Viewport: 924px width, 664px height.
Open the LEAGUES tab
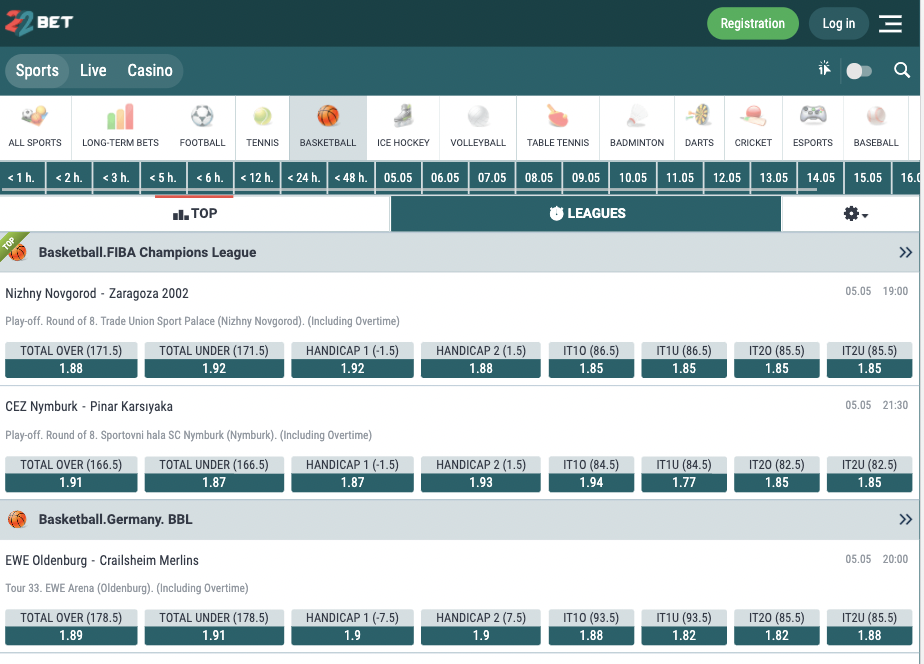[x=586, y=213]
